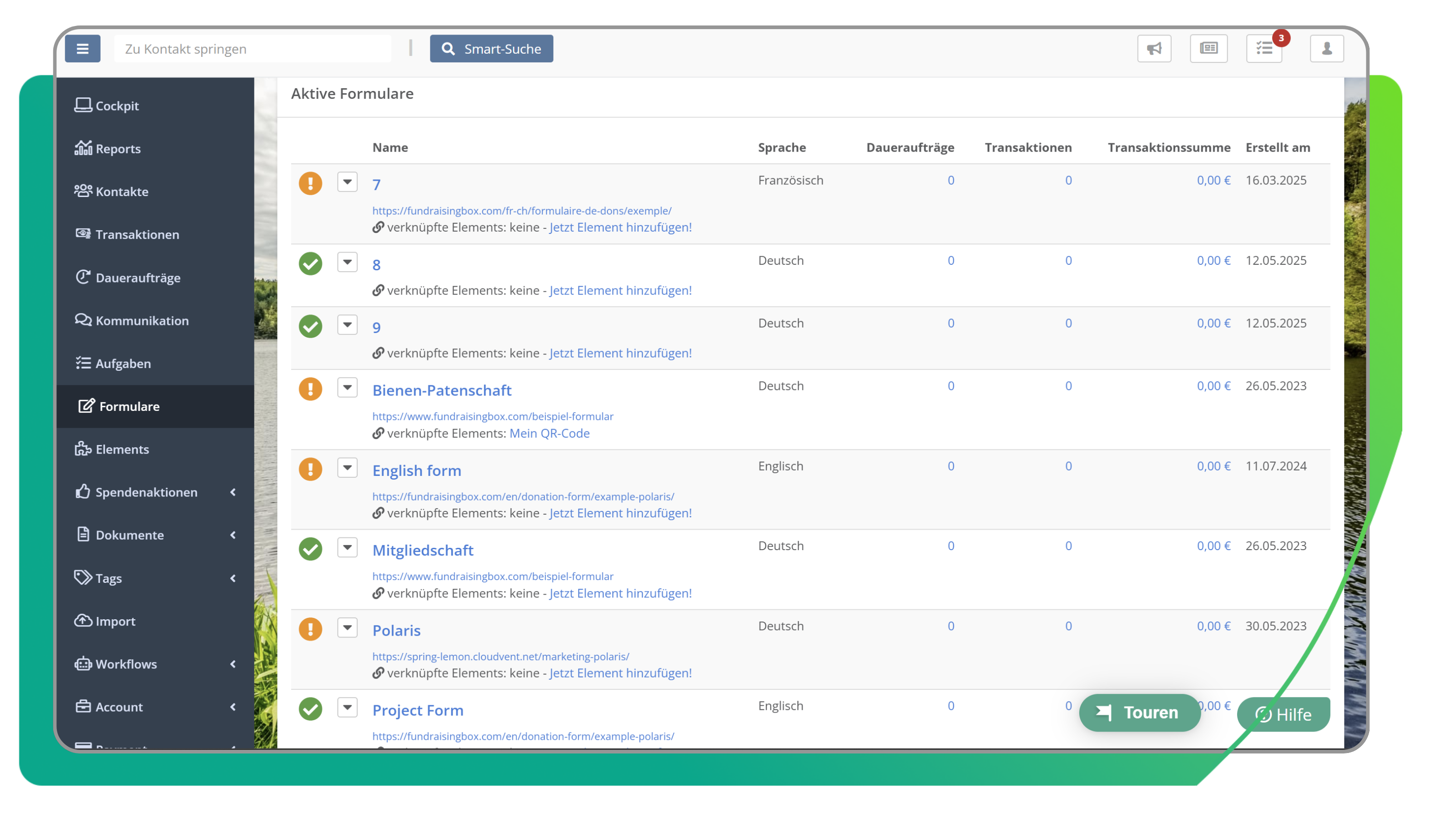Click the hamburger menu icon

pyautogui.click(x=82, y=49)
